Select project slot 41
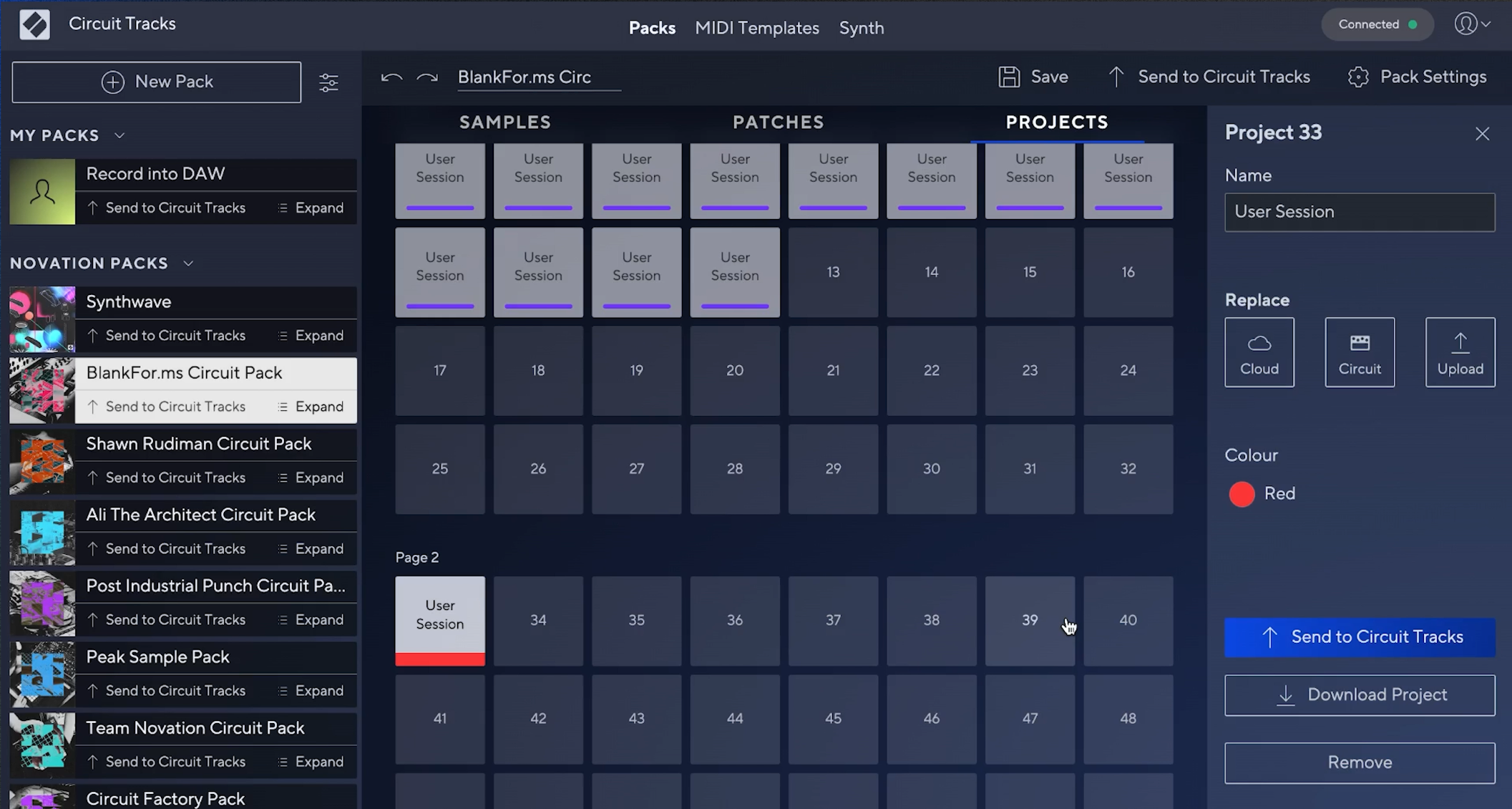Screen dimensions: 1512x809 pyautogui.click(x=440, y=719)
